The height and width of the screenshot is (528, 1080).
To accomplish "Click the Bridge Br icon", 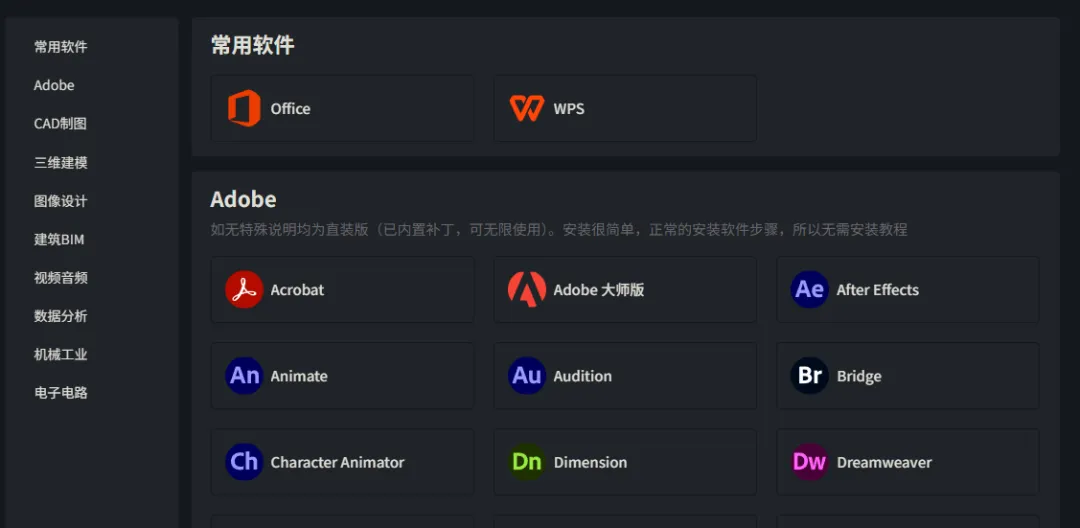I will 809,376.
